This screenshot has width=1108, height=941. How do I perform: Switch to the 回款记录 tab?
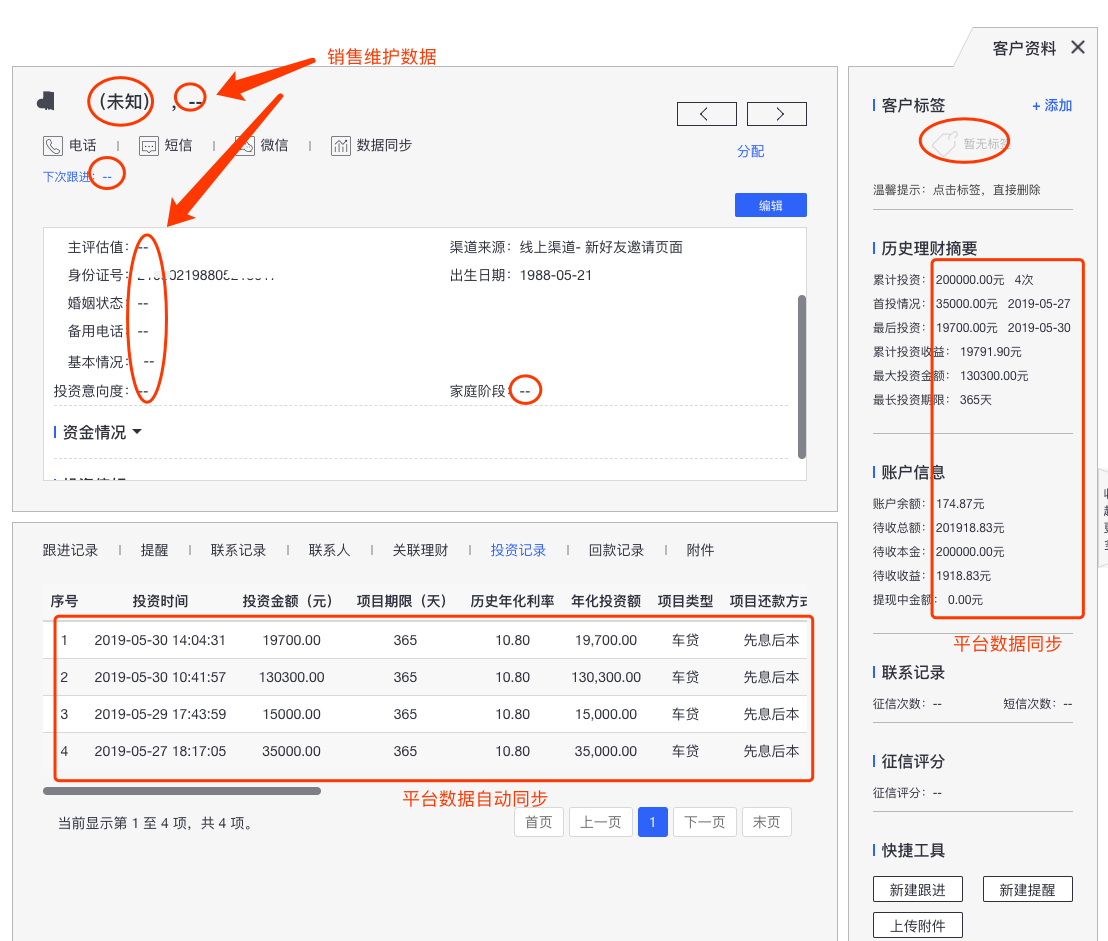point(616,550)
